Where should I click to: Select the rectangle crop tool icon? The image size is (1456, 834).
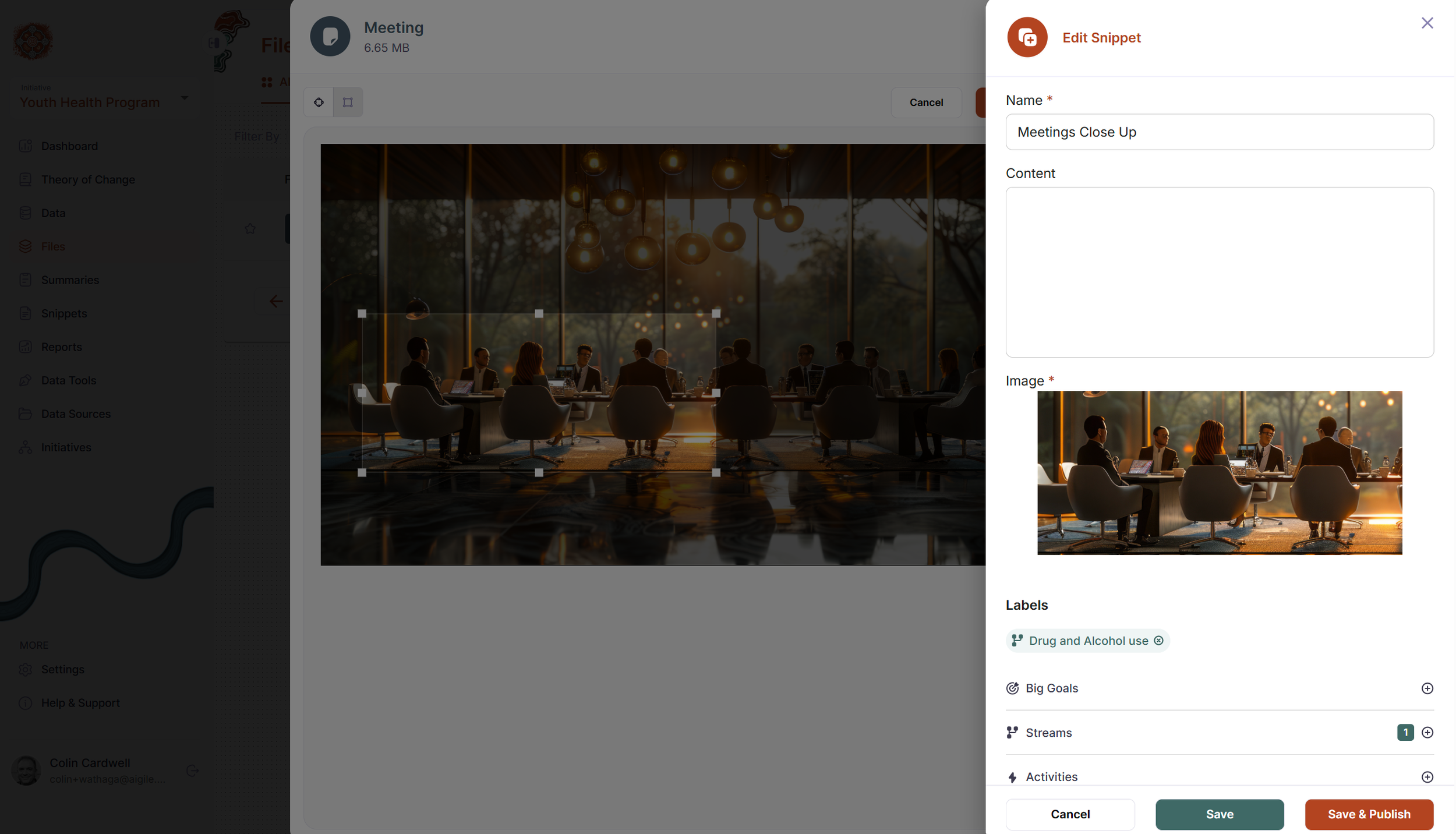(348, 103)
